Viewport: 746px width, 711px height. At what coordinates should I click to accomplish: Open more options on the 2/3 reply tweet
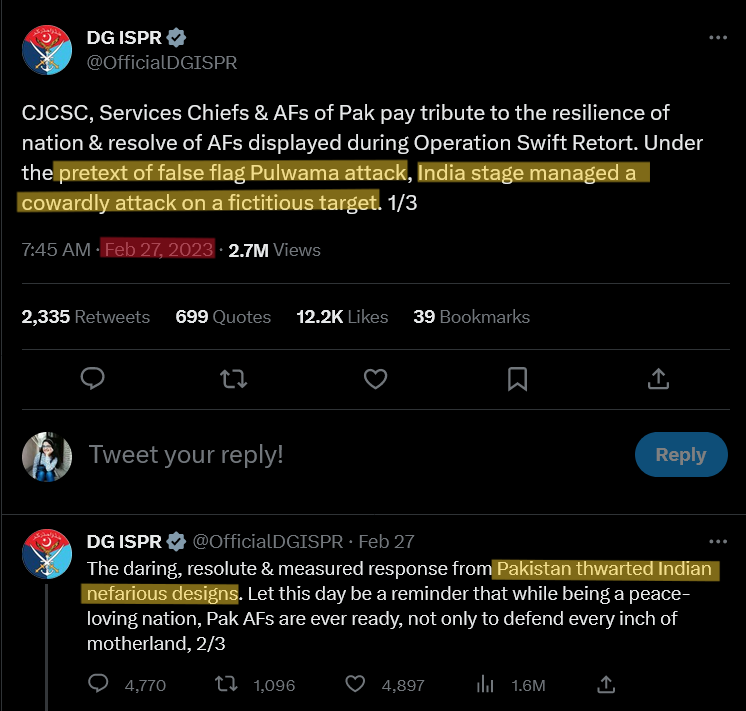click(717, 541)
